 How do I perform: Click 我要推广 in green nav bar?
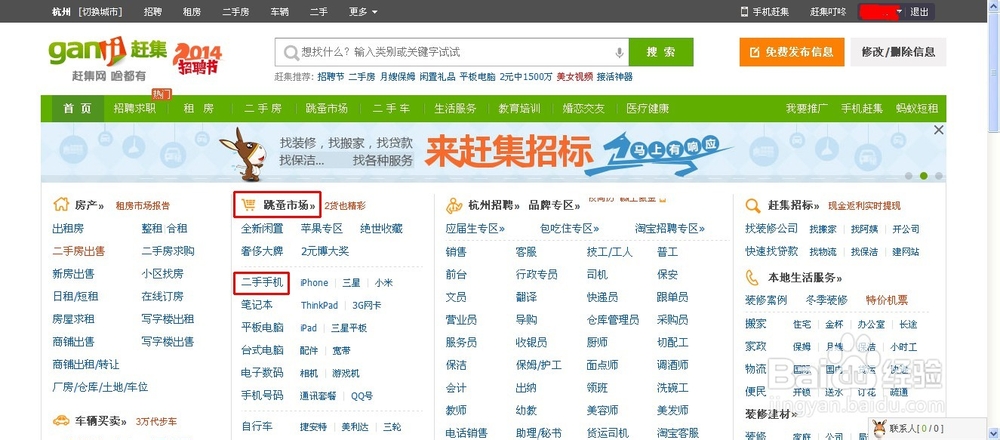coord(807,108)
